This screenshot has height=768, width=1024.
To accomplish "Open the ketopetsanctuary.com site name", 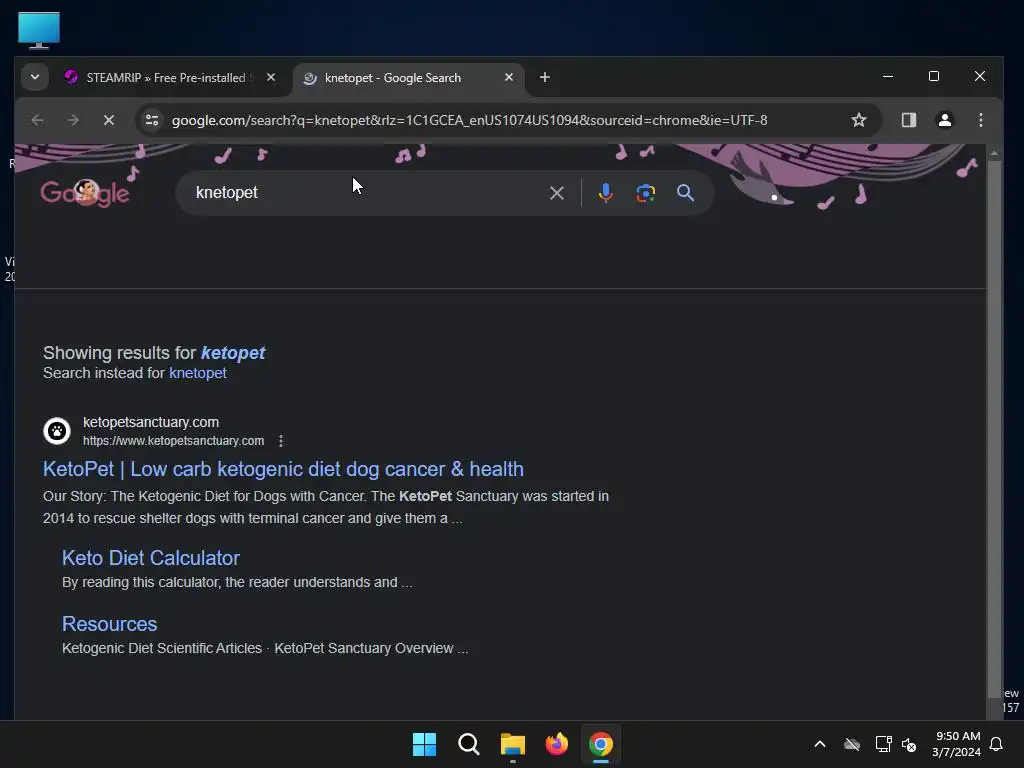I will click(151, 423).
